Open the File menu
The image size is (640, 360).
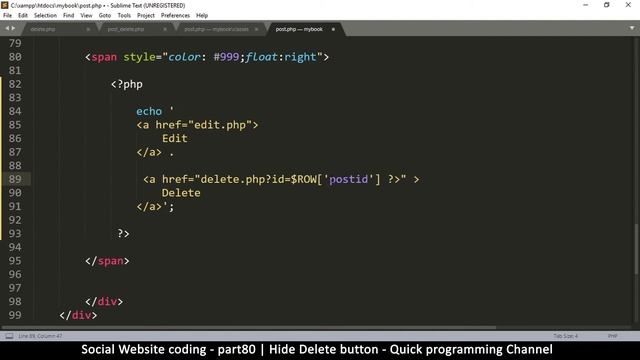tap(7, 16)
